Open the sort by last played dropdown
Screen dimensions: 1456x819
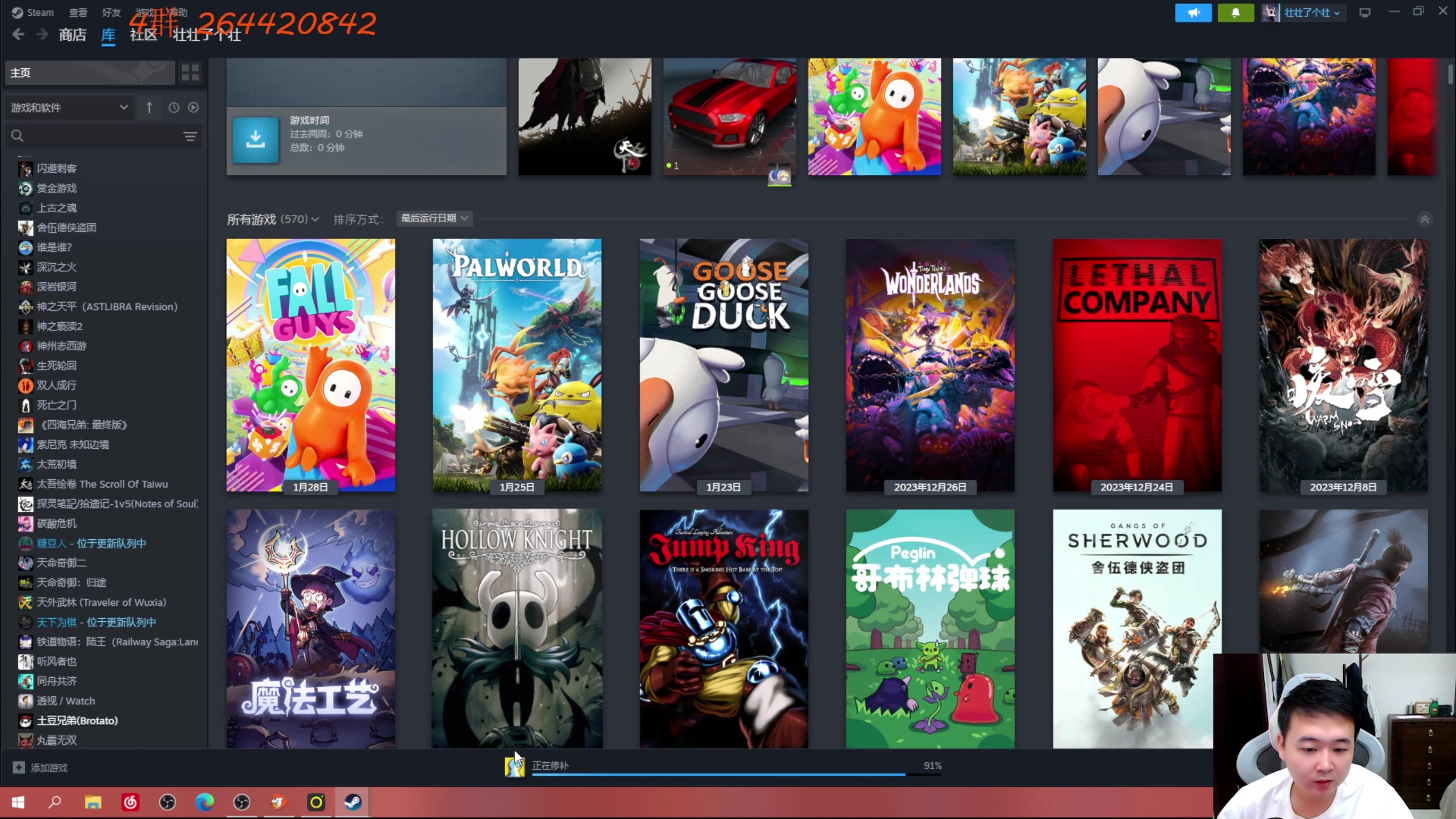coord(435,218)
